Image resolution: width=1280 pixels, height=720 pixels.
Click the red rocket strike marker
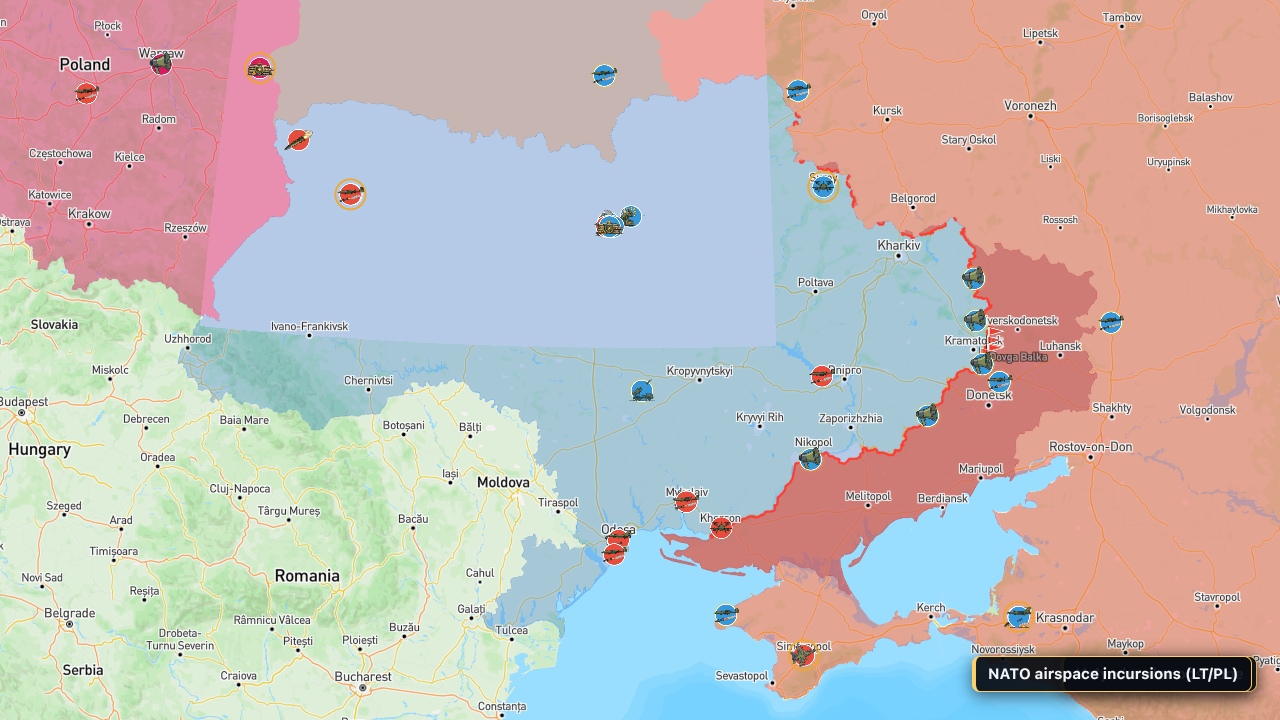[x=298, y=139]
